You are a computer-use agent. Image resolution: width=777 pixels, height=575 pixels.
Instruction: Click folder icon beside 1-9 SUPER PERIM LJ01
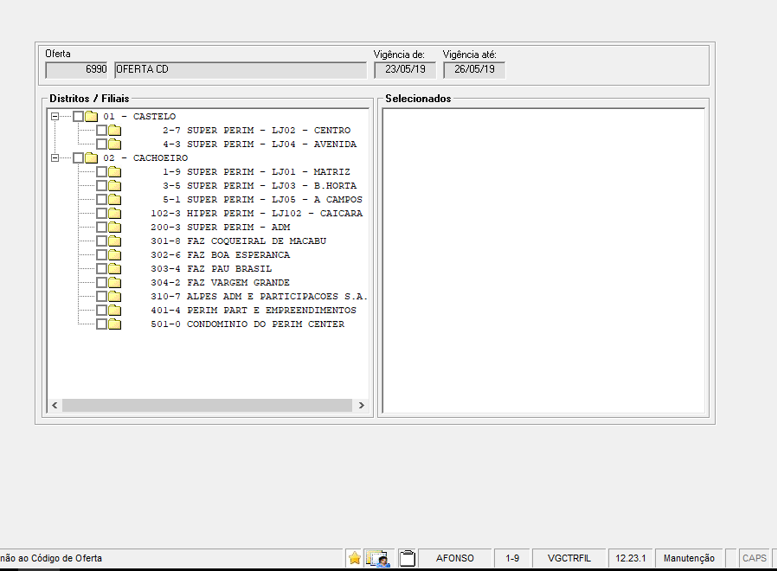coord(114,172)
